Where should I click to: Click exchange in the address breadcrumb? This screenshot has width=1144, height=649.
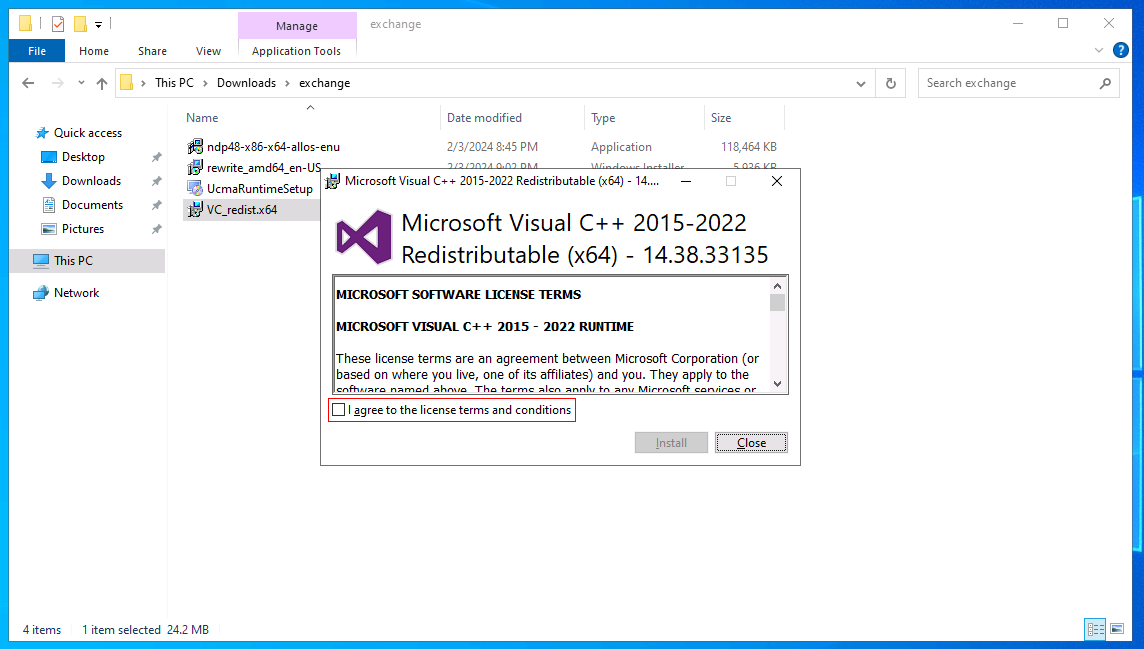pos(325,83)
